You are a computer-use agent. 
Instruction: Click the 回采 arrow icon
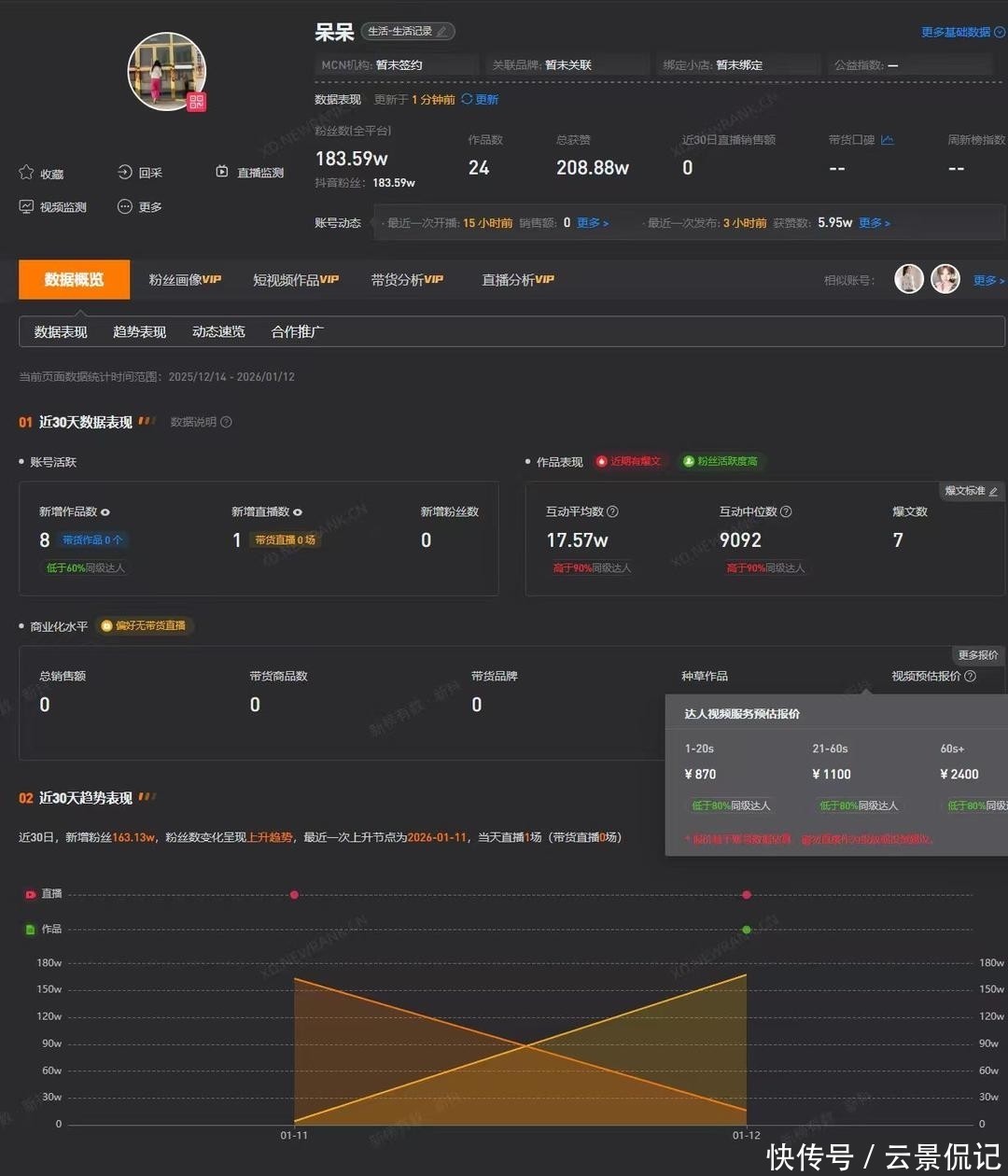click(125, 172)
